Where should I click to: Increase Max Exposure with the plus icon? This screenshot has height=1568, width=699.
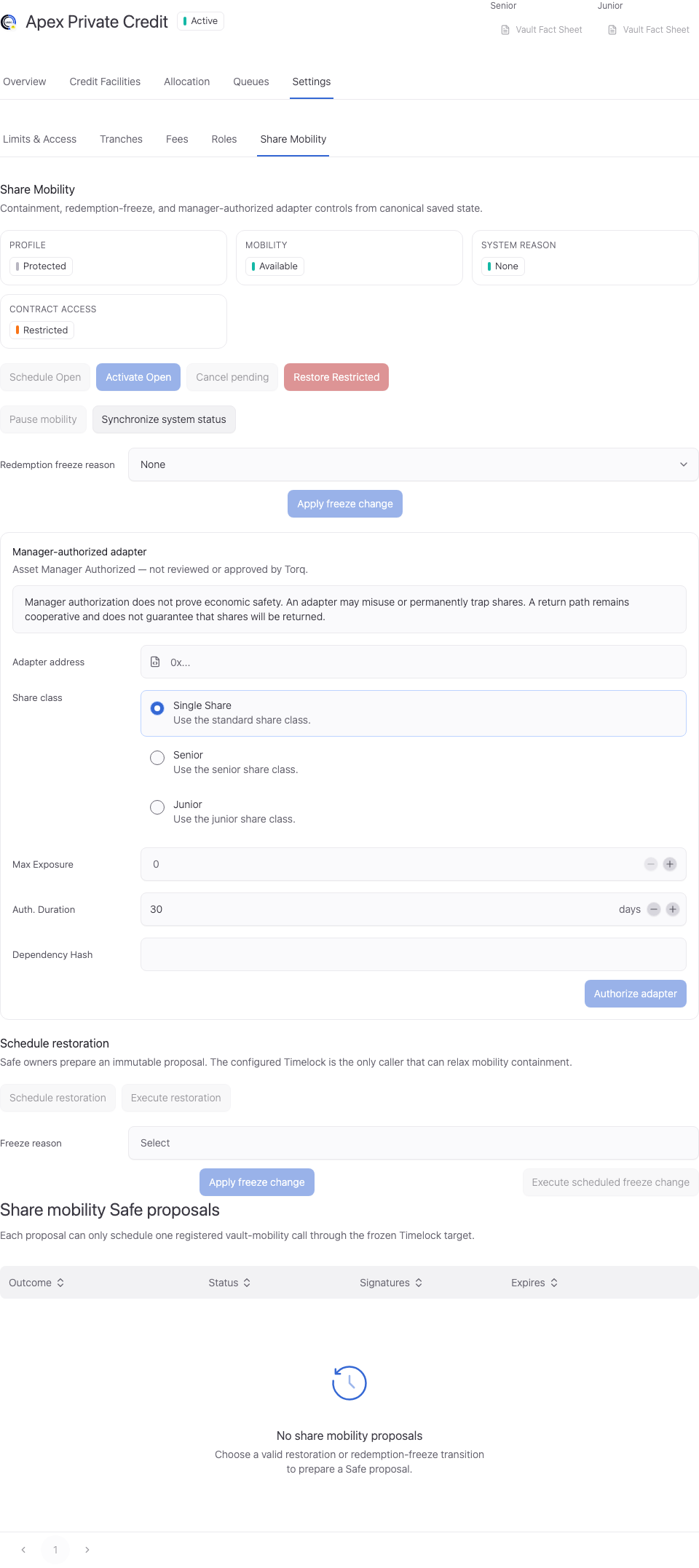point(670,864)
